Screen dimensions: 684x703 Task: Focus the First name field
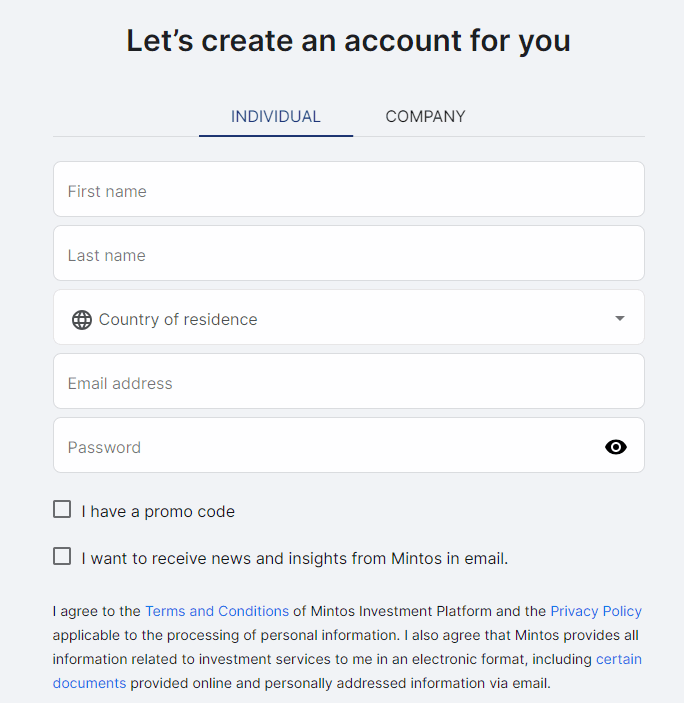[348, 190]
